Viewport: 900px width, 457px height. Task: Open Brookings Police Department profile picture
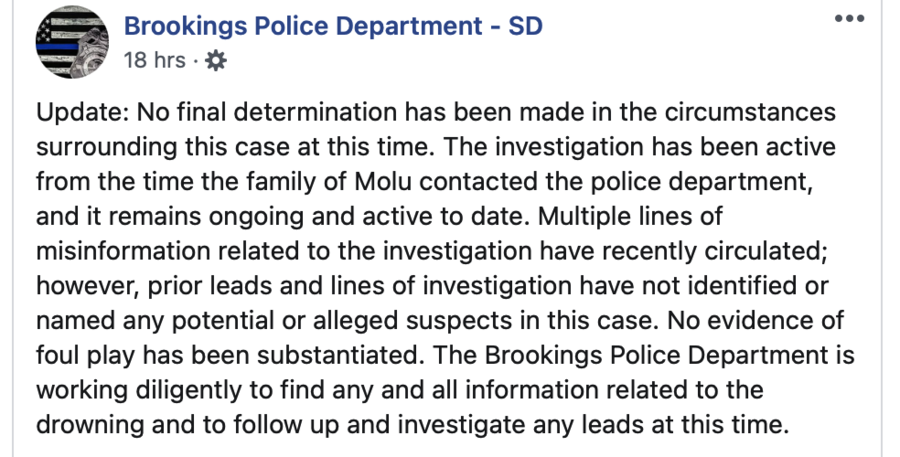pyautogui.click(x=72, y=42)
